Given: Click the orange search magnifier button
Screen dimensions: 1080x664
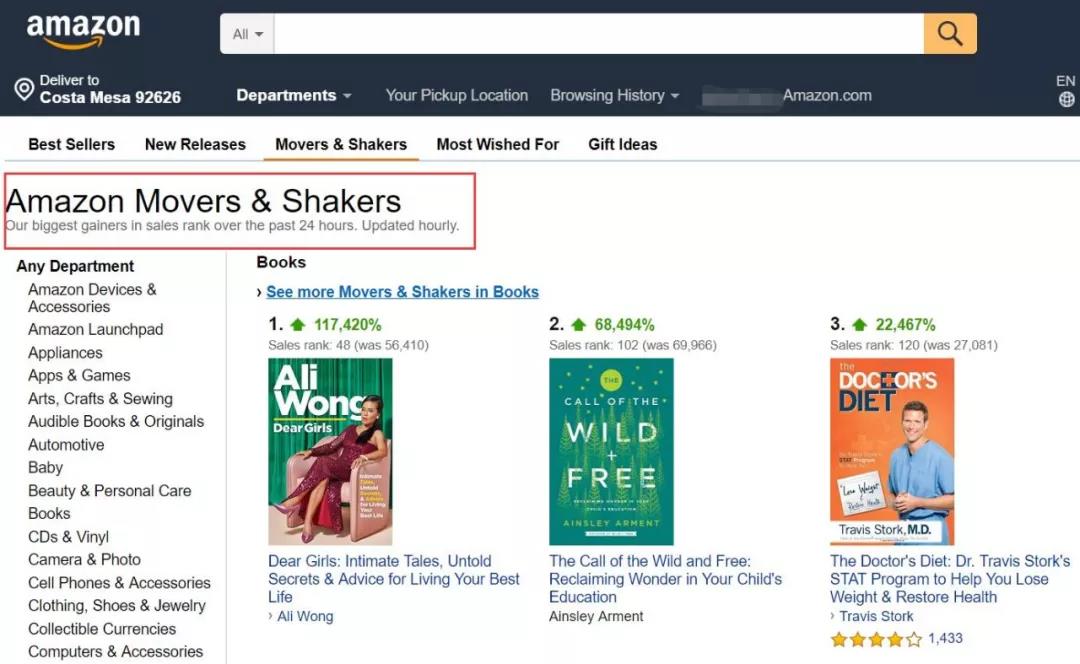Looking at the screenshot, I should coord(949,34).
